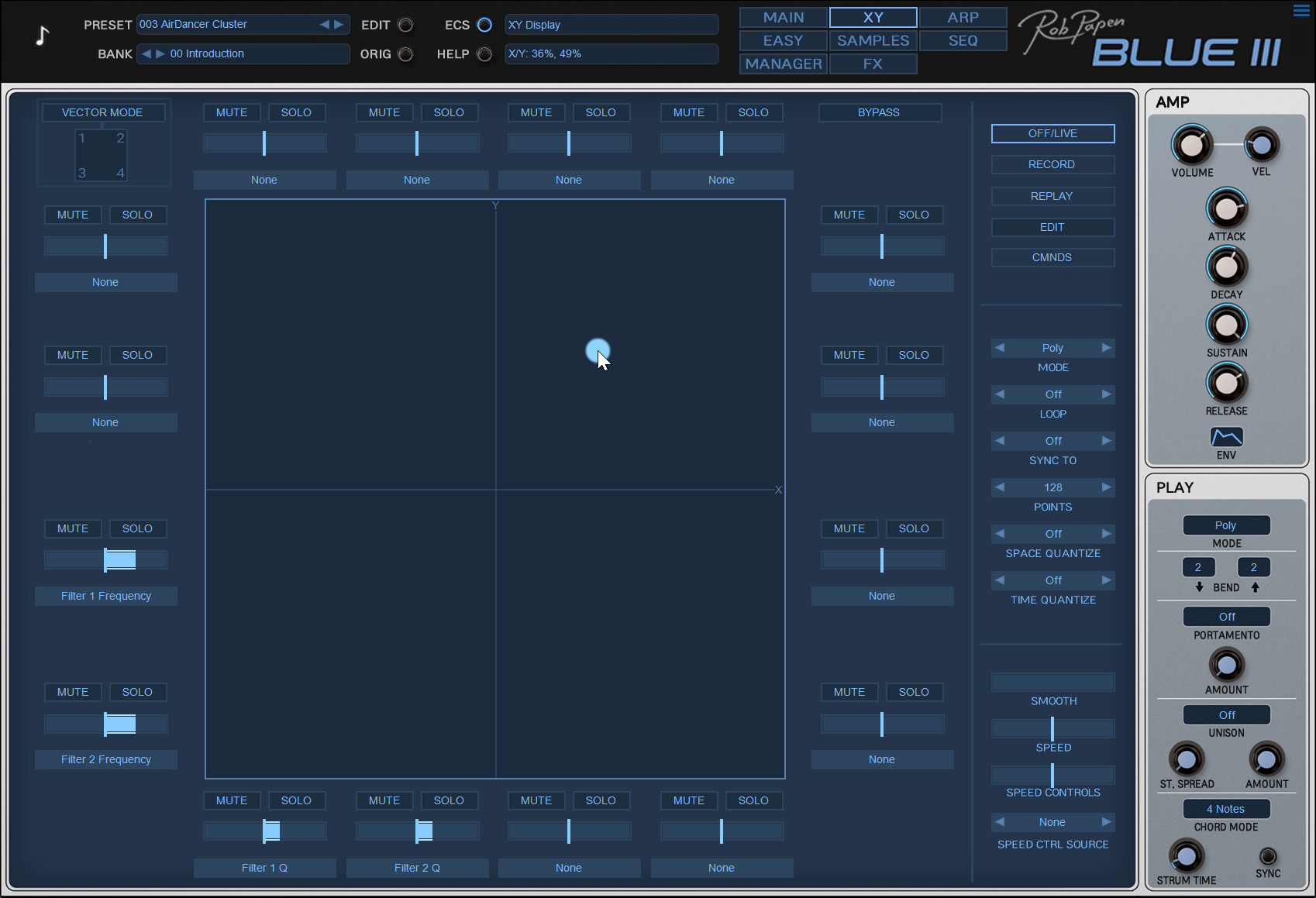1316x898 pixels.
Task: Click left arrow of SPACE QUANTIZE selector
Action: pyautogui.click(x=1000, y=534)
